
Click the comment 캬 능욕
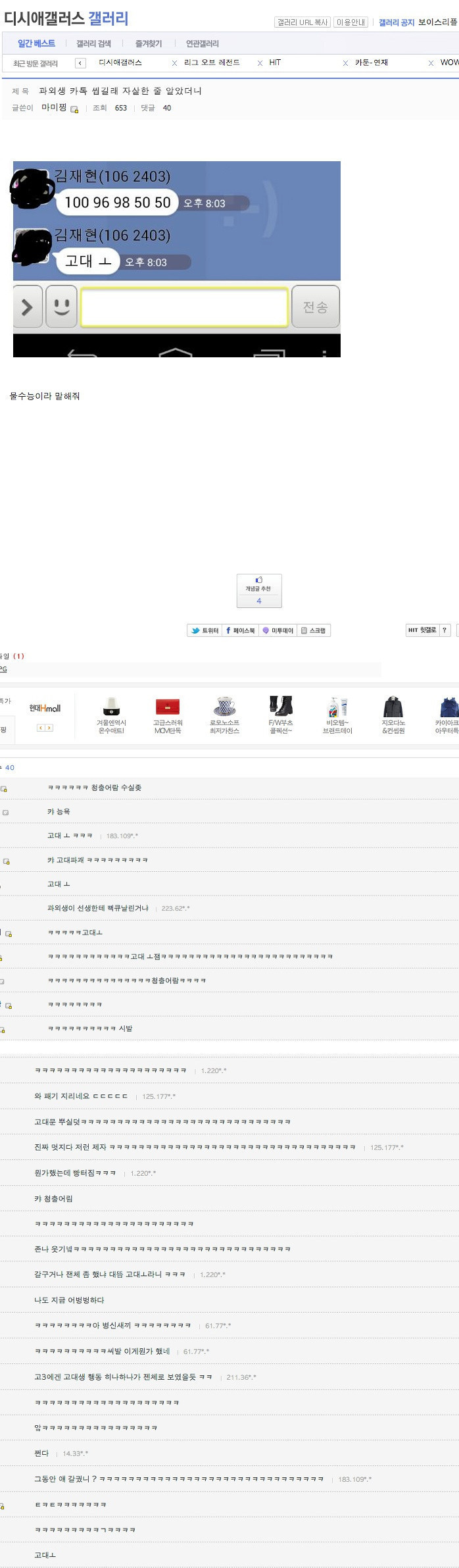pos(59,812)
